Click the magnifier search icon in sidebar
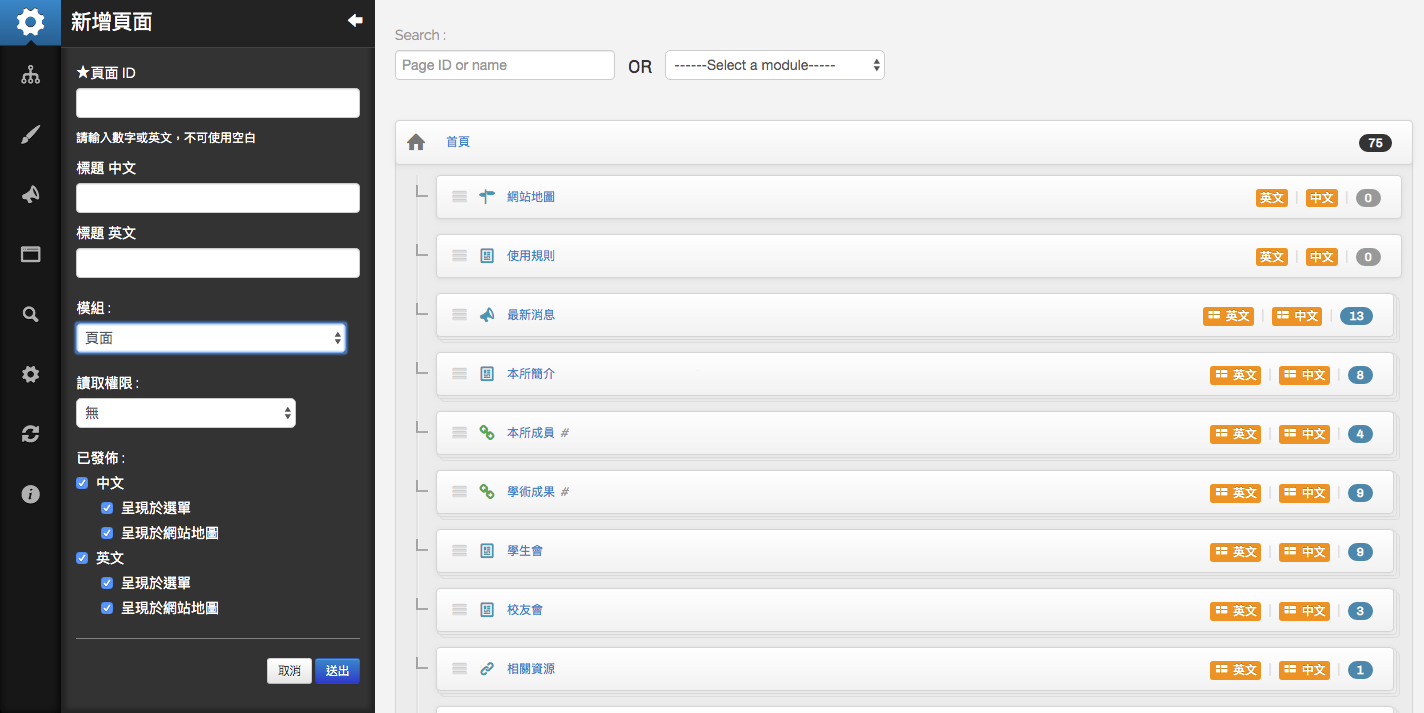Screen dimensions: 1424x713 [30, 314]
